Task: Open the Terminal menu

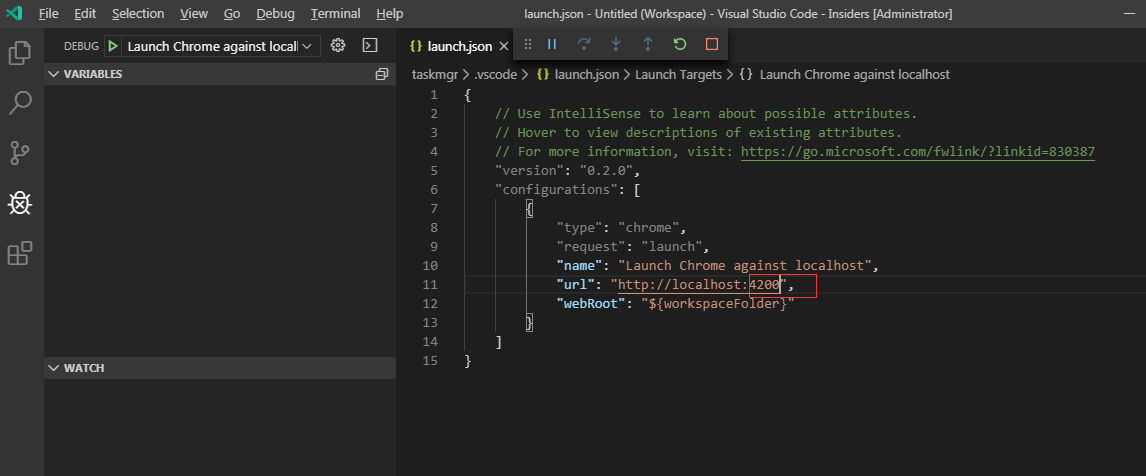Action: (335, 13)
